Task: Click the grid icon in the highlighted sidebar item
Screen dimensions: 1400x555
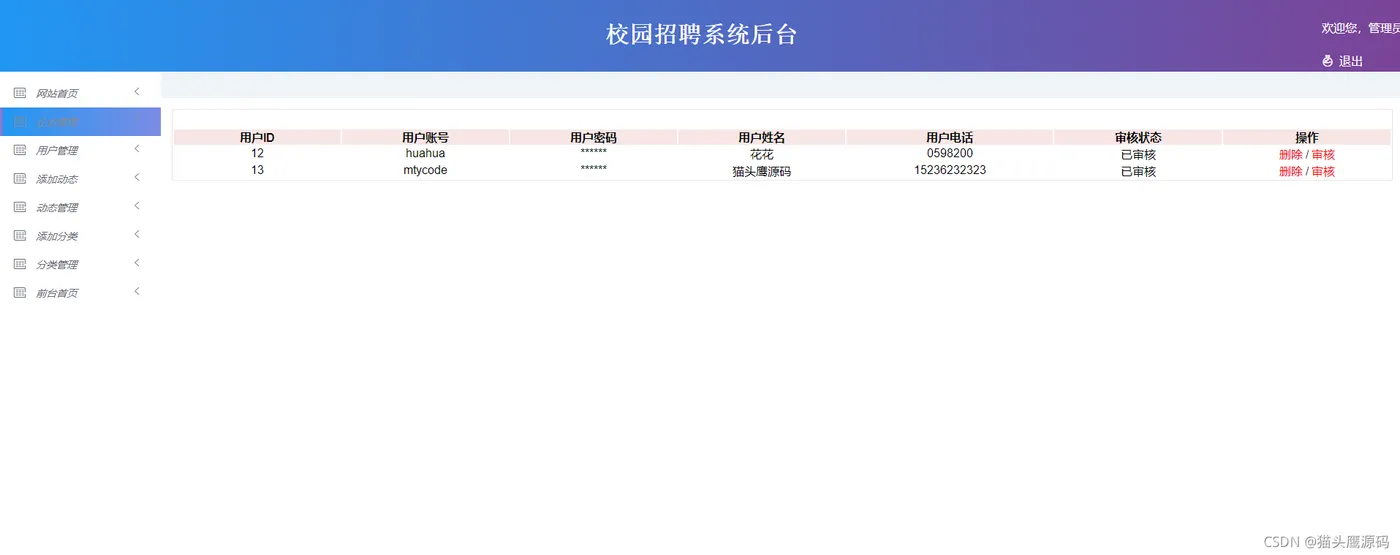Action: (x=19, y=122)
